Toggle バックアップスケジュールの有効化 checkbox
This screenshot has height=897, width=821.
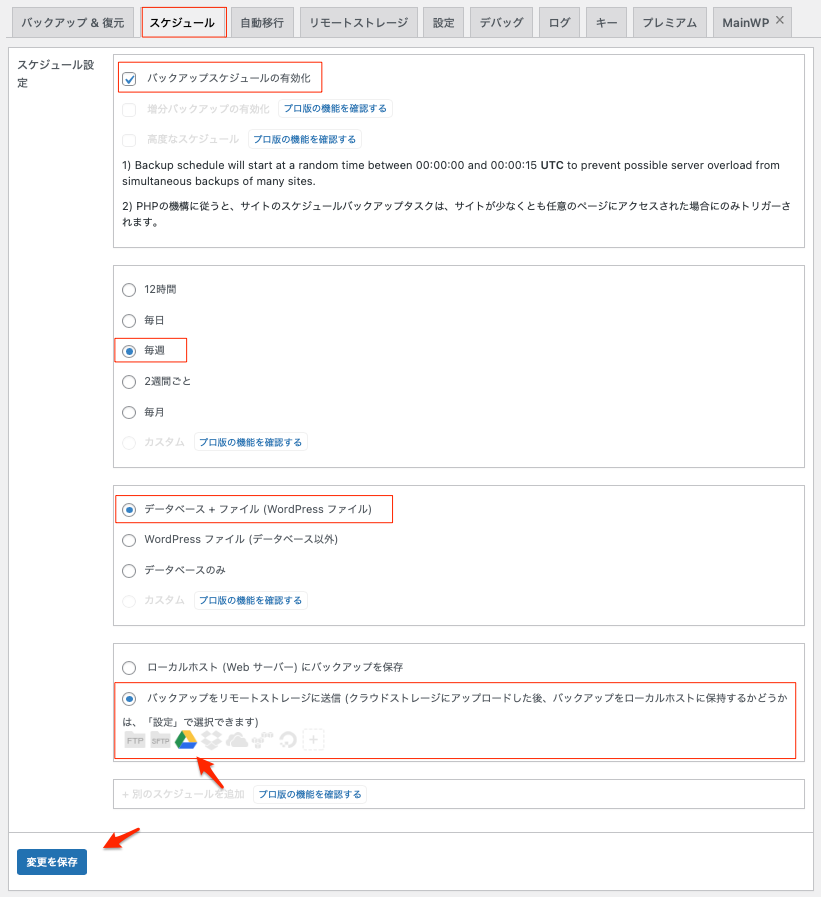tap(129, 78)
